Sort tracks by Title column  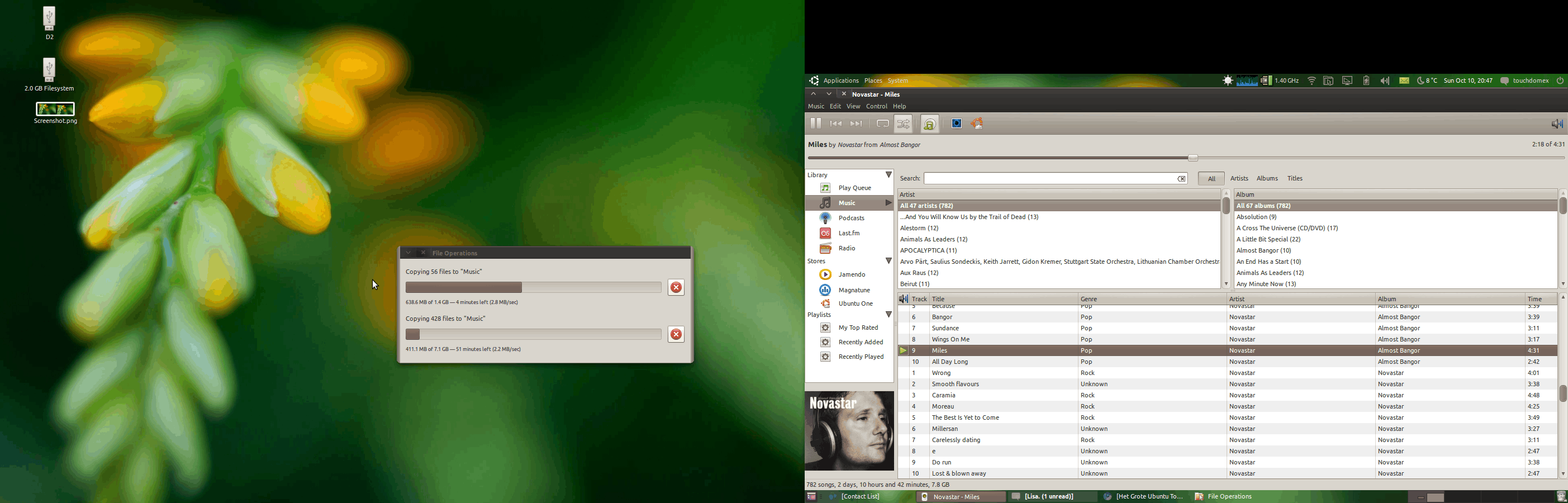point(1003,299)
